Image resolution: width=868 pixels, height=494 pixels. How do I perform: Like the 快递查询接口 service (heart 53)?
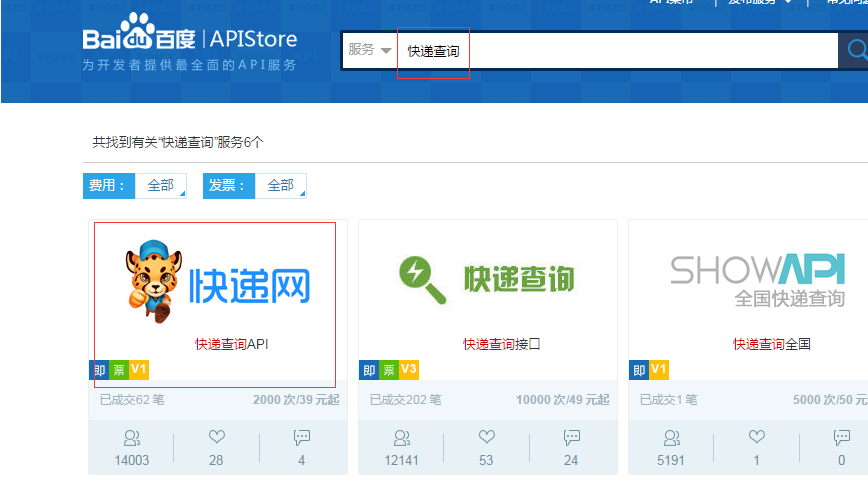click(x=487, y=437)
